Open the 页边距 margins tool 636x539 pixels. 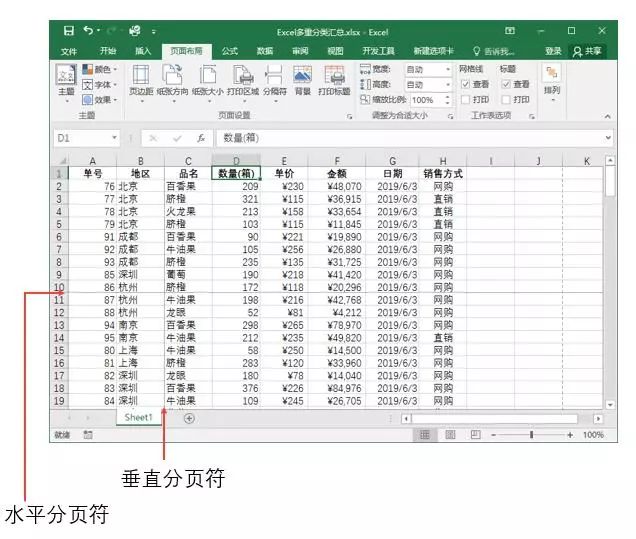[x=141, y=78]
